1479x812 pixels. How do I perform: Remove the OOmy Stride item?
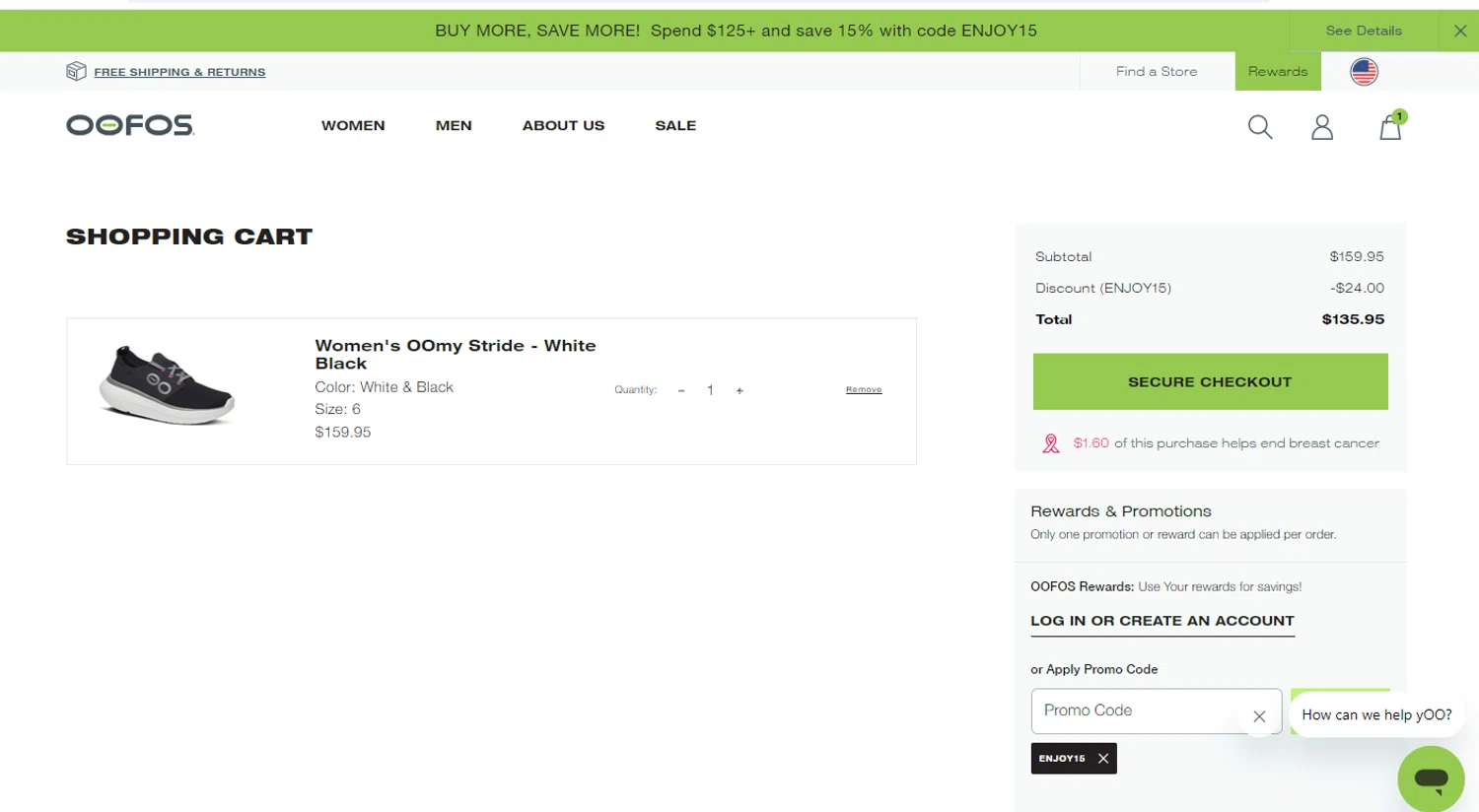(864, 389)
